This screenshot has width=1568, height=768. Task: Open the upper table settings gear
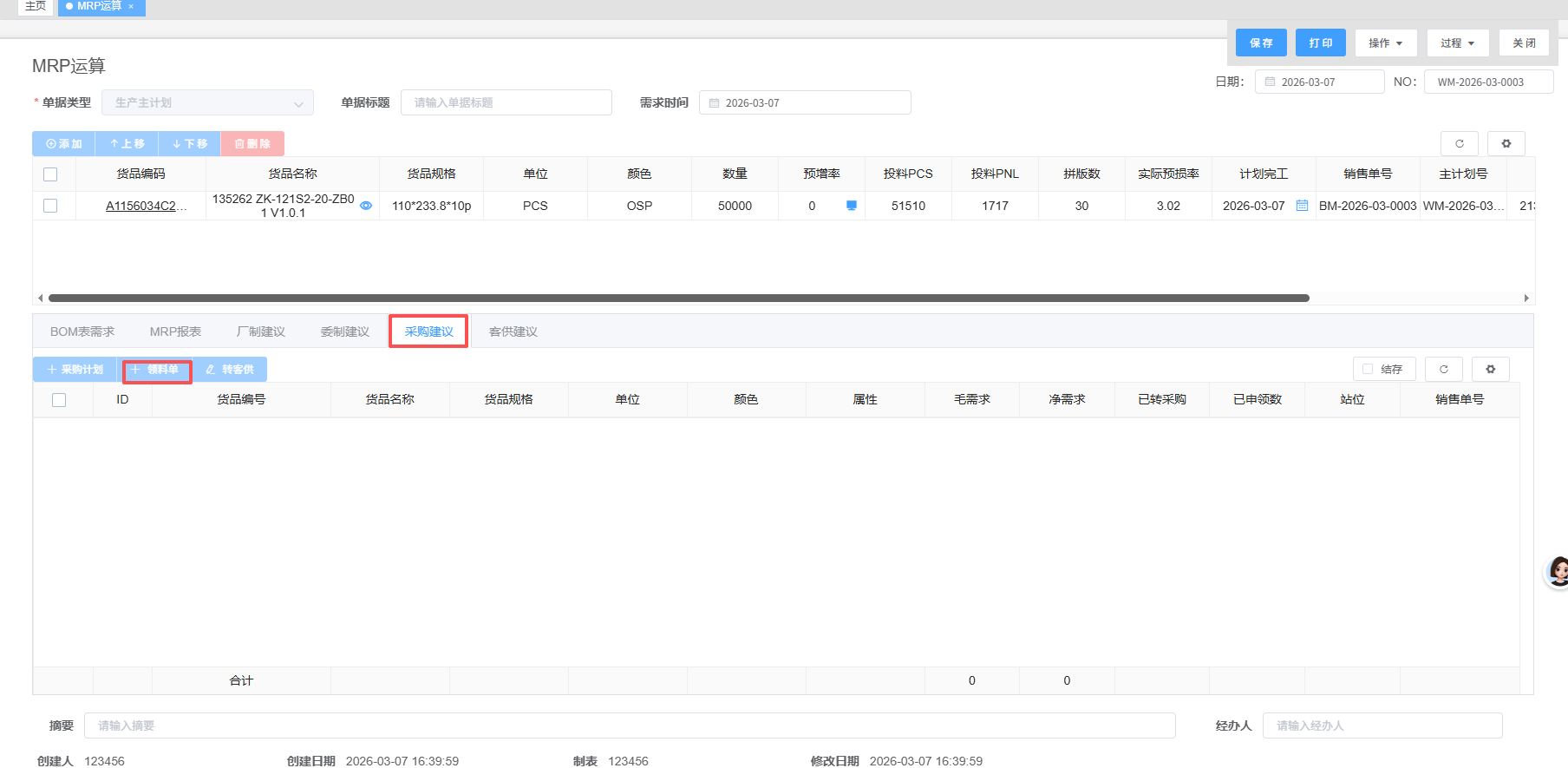tap(1506, 144)
